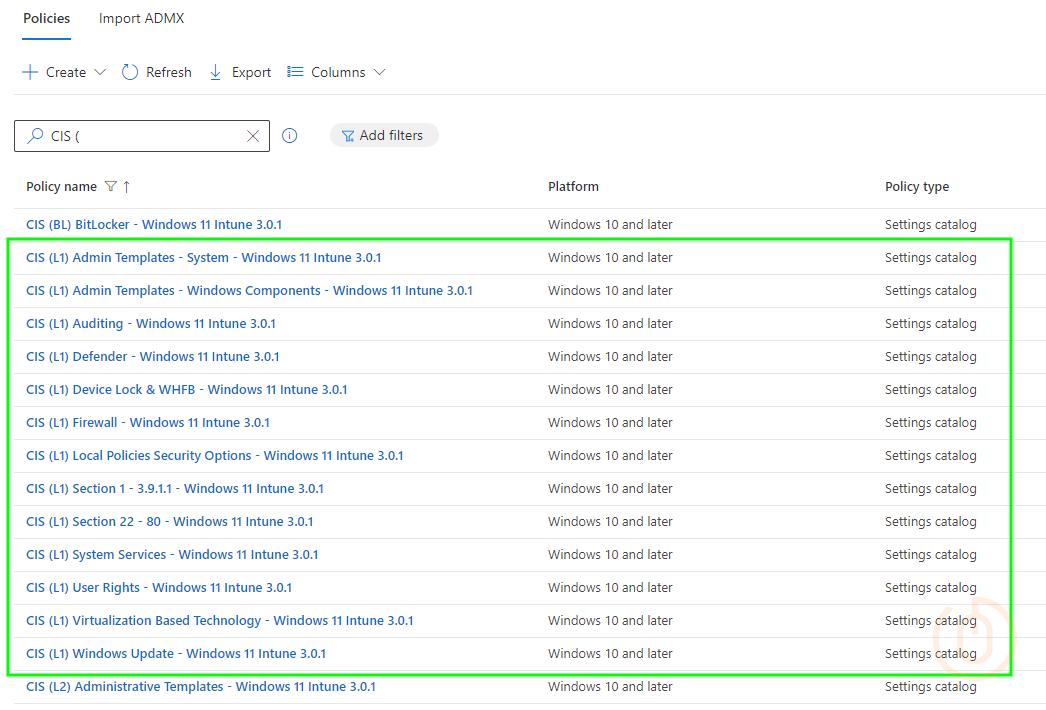The image size is (1046, 710).
Task: Click the sort ascending arrow on Policy name
Action: point(127,187)
